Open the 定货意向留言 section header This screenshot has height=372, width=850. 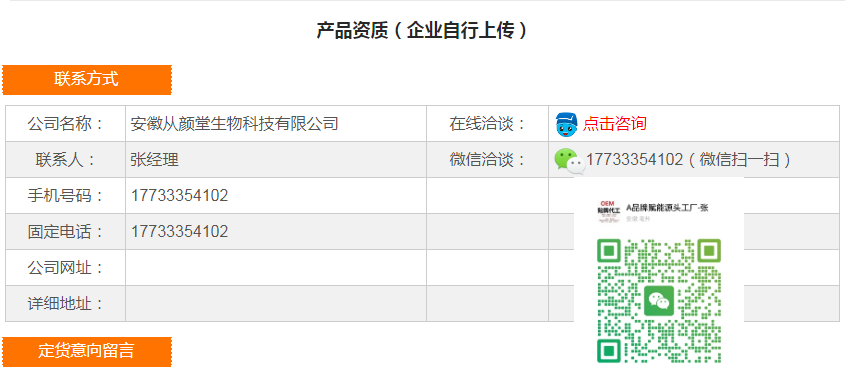[x=87, y=351]
